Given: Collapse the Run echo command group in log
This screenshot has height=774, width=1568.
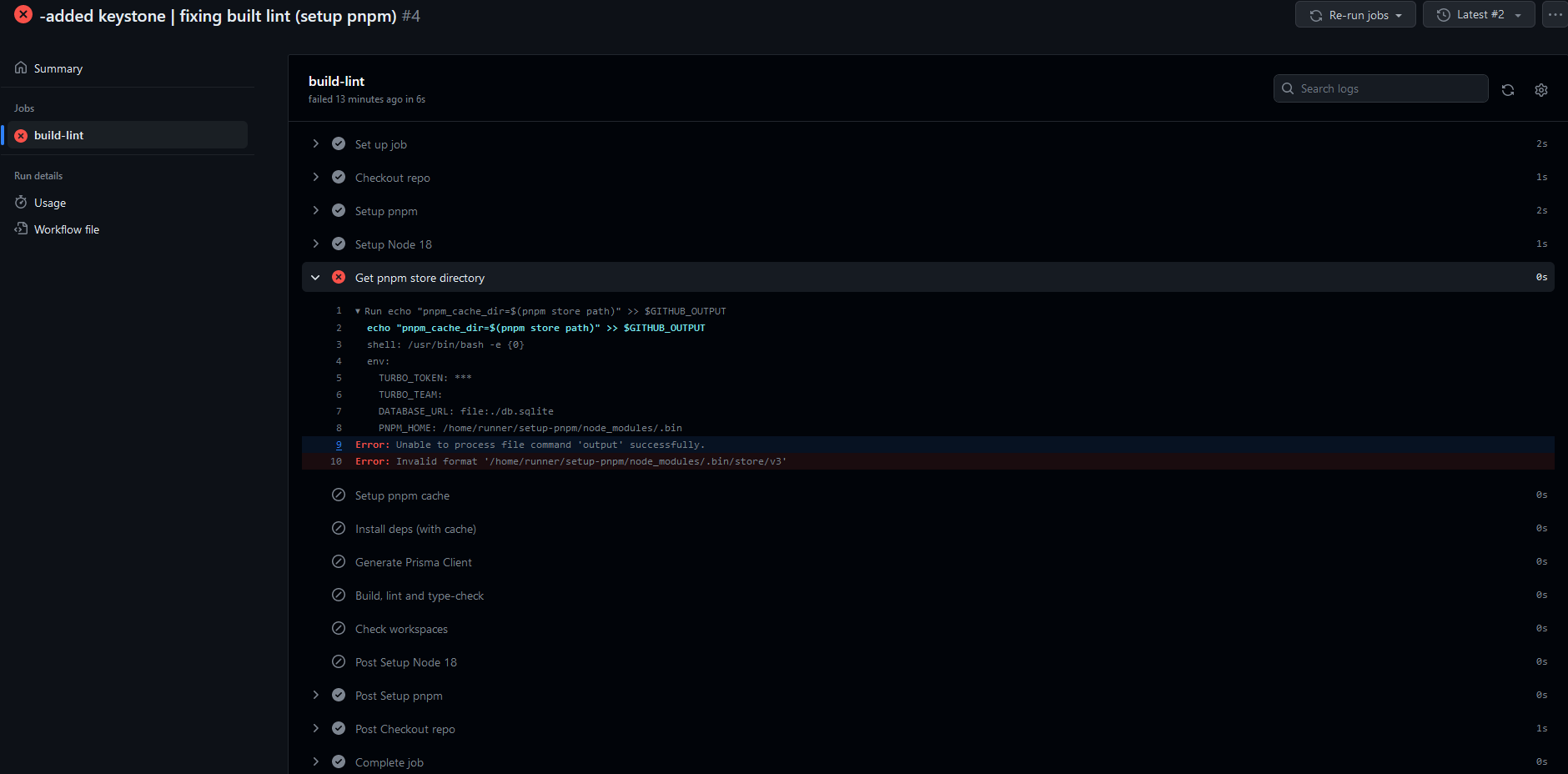Looking at the screenshot, I should (x=358, y=311).
